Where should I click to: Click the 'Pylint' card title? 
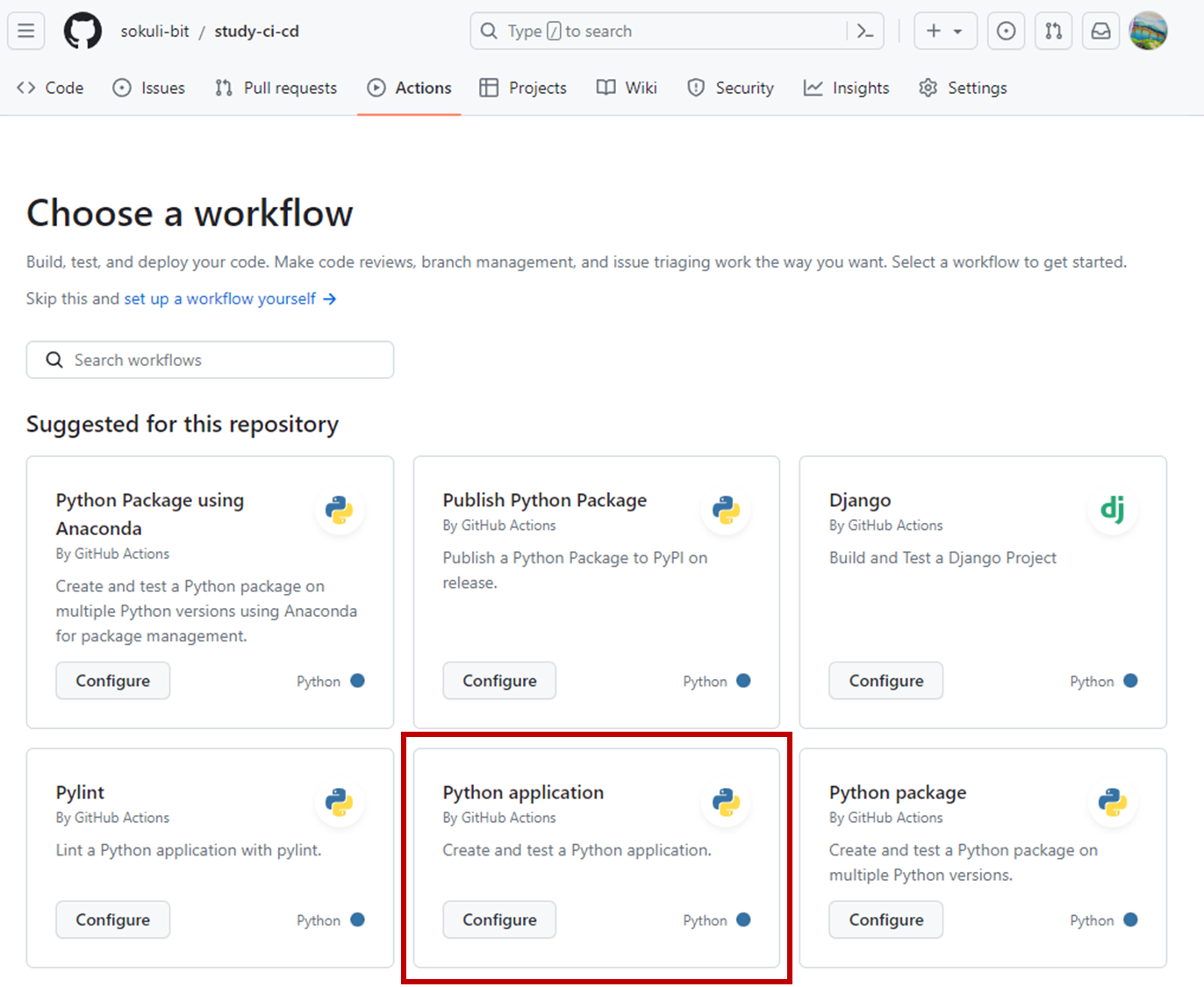pyautogui.click(x=80, y=792)
